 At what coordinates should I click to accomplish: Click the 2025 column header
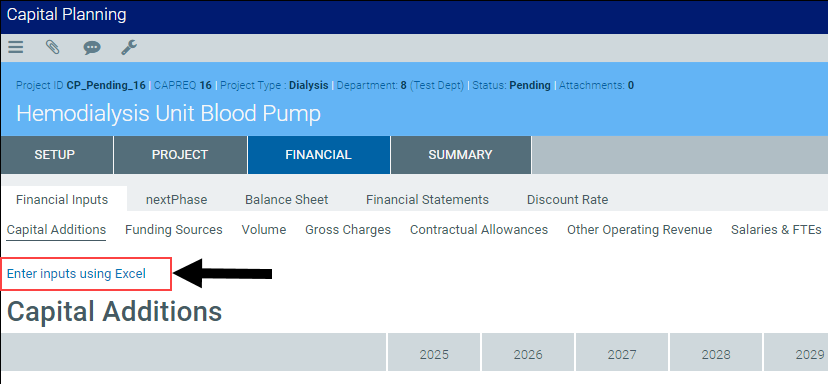tap(434, 354)
